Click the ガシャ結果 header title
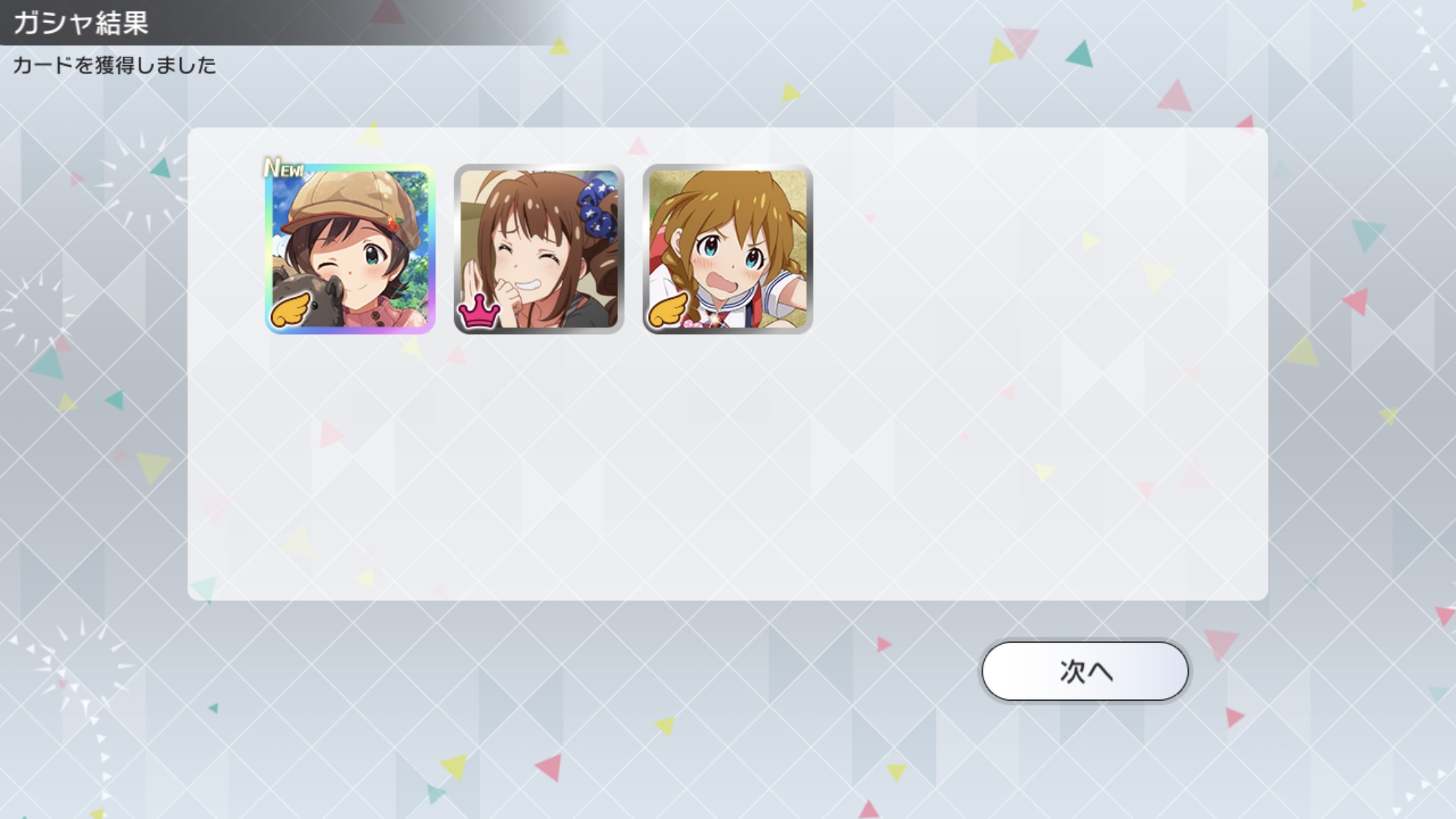1456x819 pixels. point(80,22)
